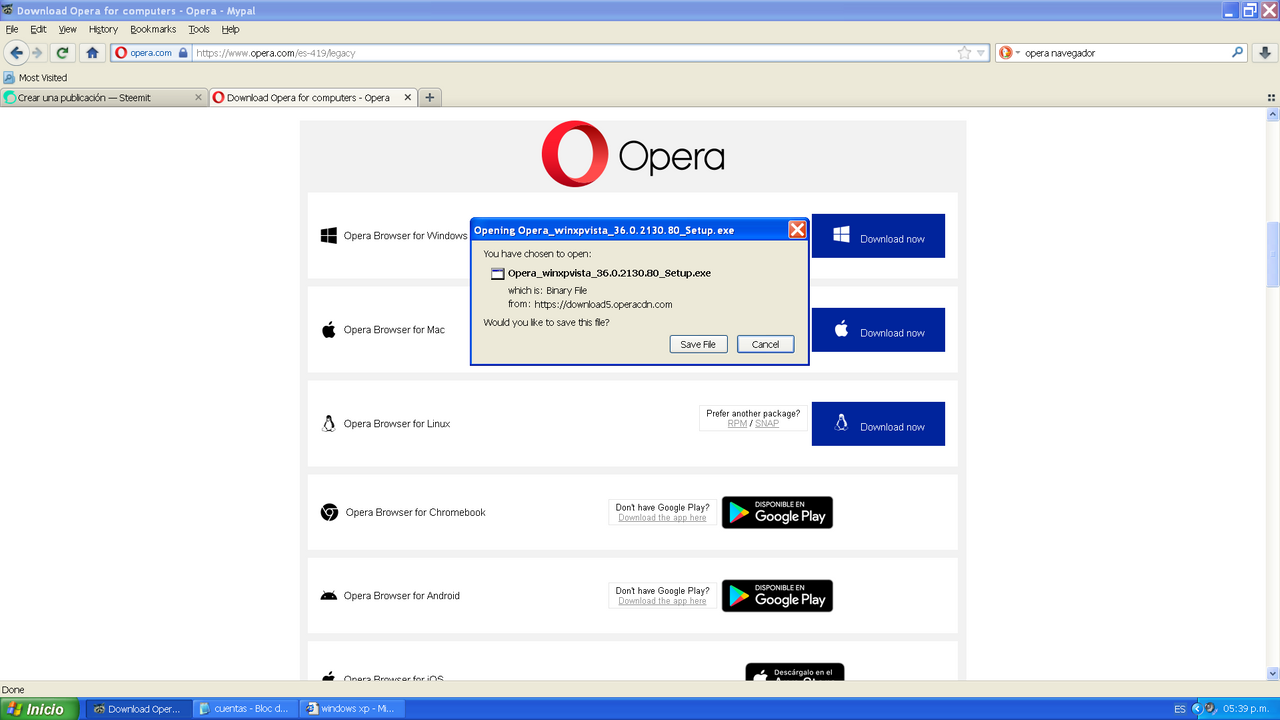This screenshot has height=720, width=1280.
Task: Open the View menu
Action: tap(67, 29)
